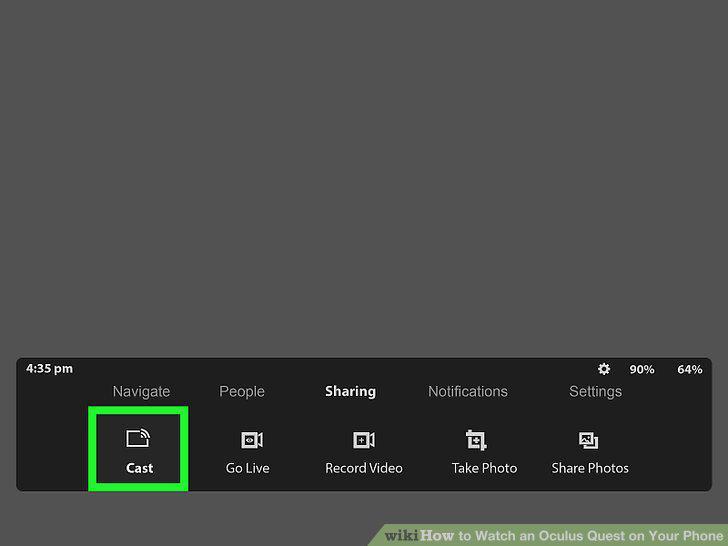
Task: Click the Share Photos label
Action: pyautogui.click(x=590, y=468)
